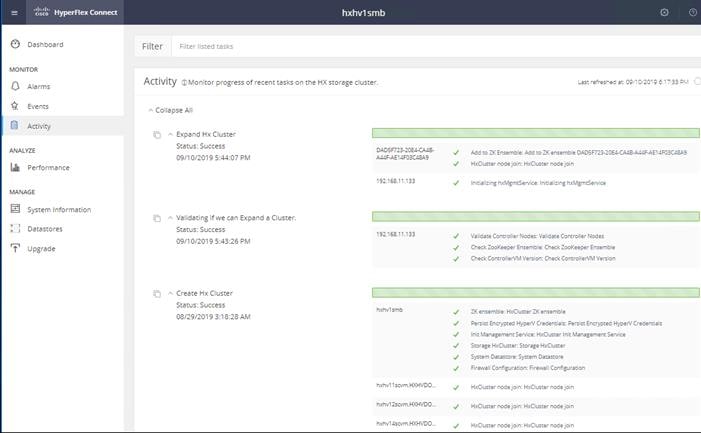Open the Upgrade page
This screenshot has height=433, width=701.
pos(41,248)
